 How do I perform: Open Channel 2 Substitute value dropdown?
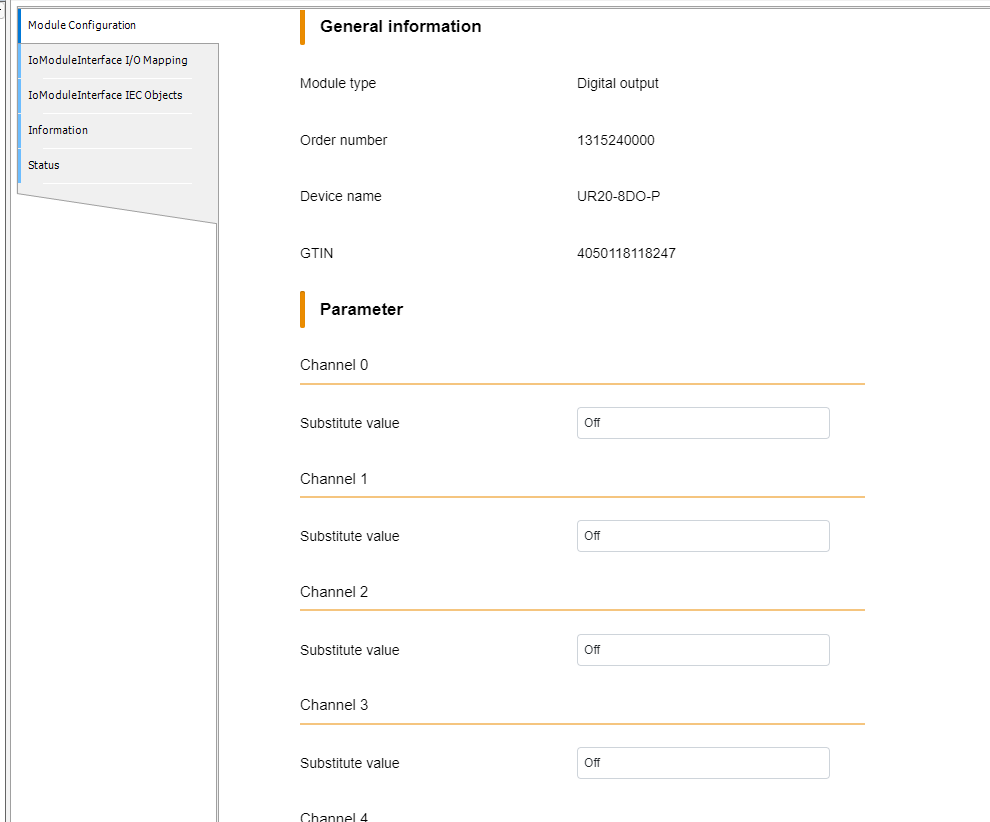pos(703,650)
